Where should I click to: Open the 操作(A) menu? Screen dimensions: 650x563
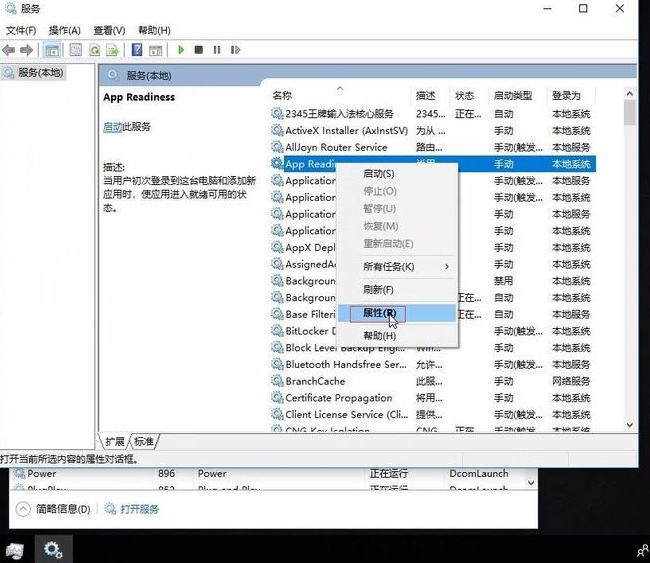[65, 31]
